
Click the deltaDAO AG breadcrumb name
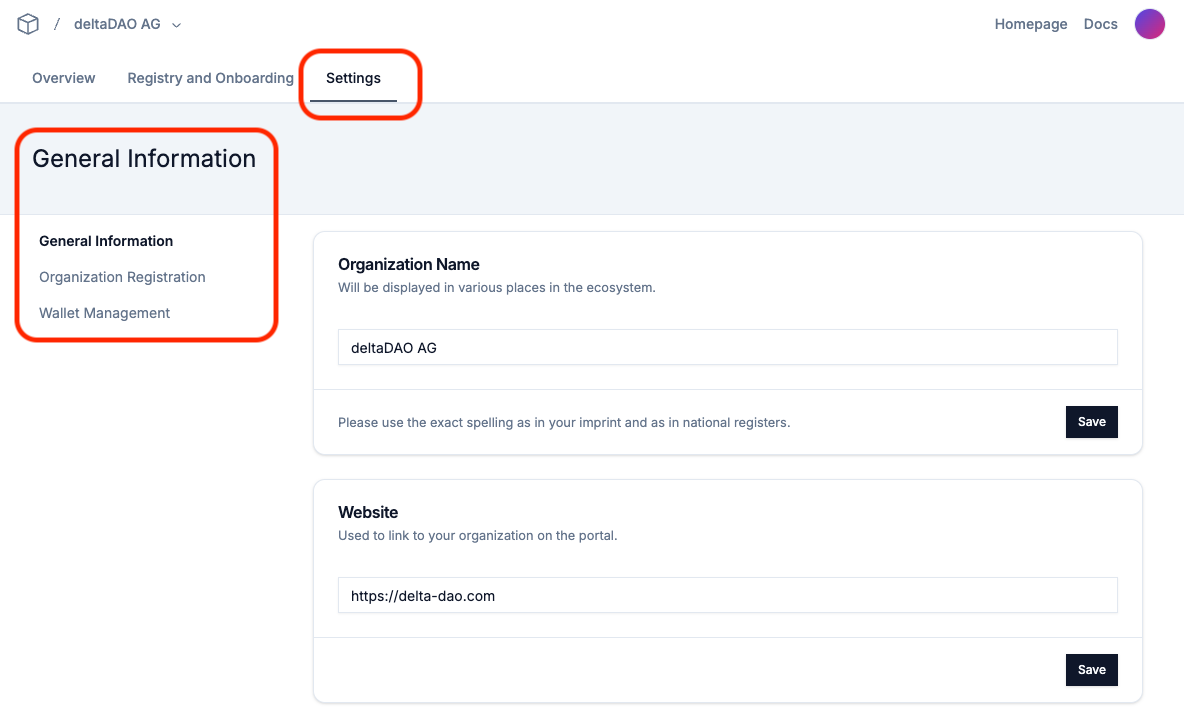pyautogui.click(x=117, y=24)
